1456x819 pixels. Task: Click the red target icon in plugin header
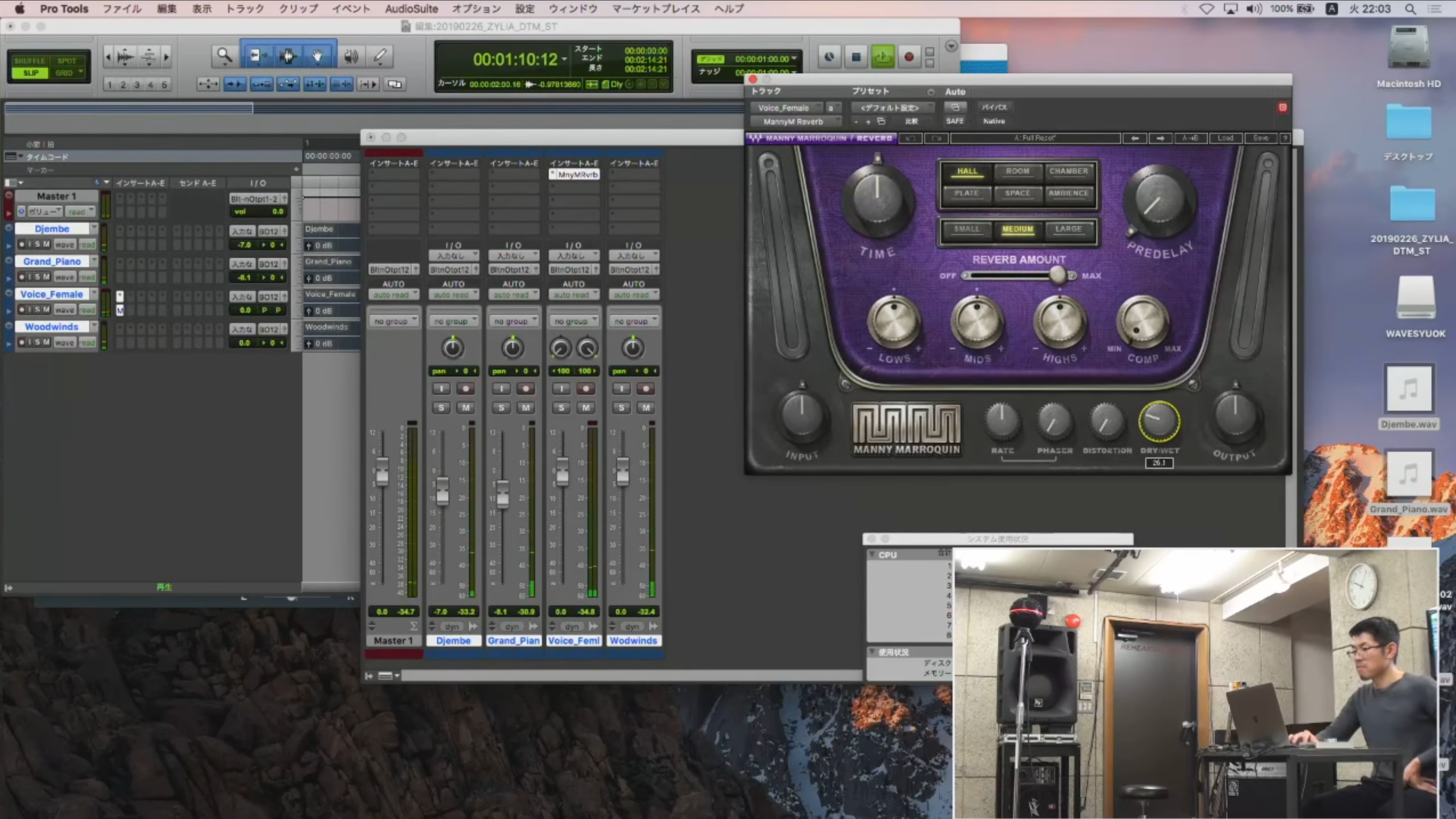1282,107
